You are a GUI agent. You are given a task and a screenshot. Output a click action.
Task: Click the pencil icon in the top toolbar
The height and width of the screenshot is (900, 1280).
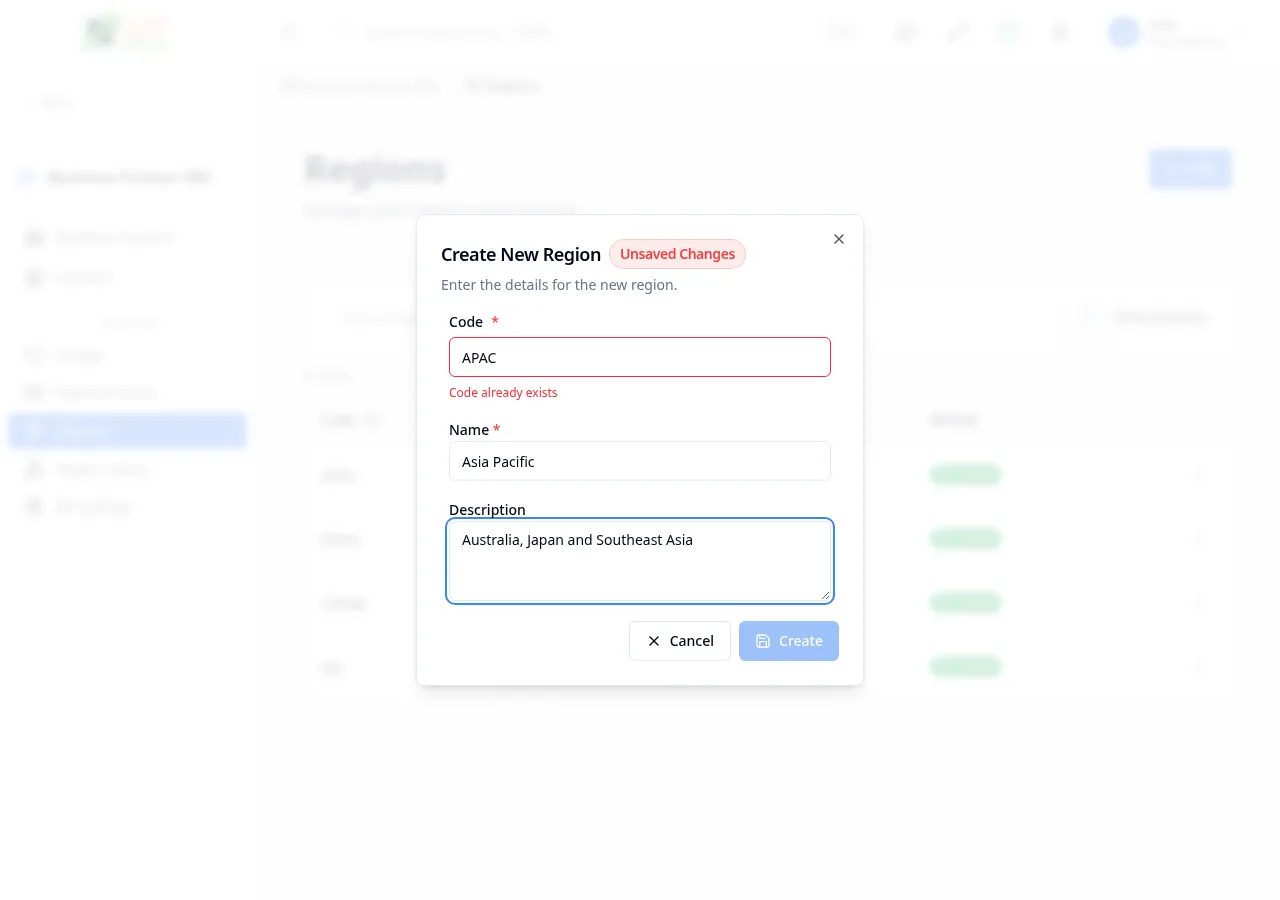(957, 32)
